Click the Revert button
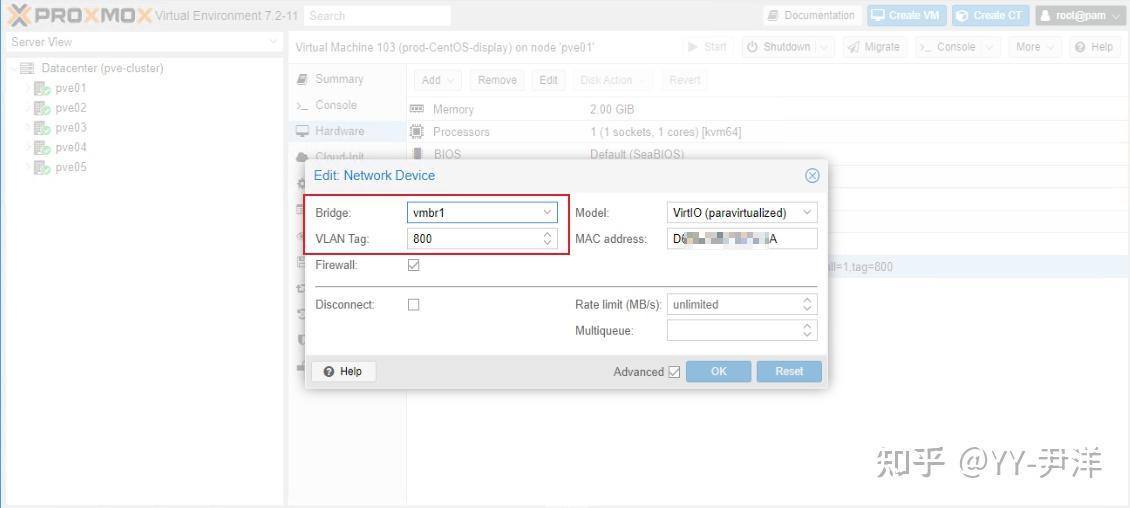 point(685,80)
